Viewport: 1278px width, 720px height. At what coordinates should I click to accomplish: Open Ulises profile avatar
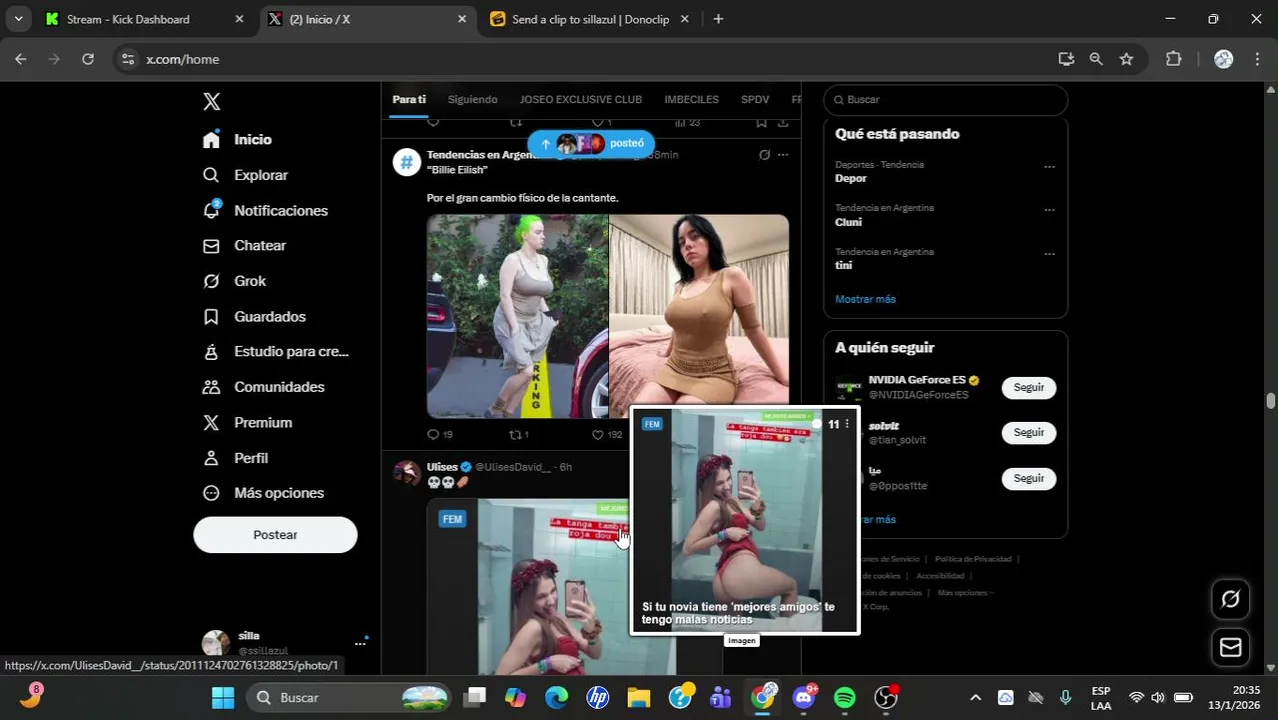(406, 473)
